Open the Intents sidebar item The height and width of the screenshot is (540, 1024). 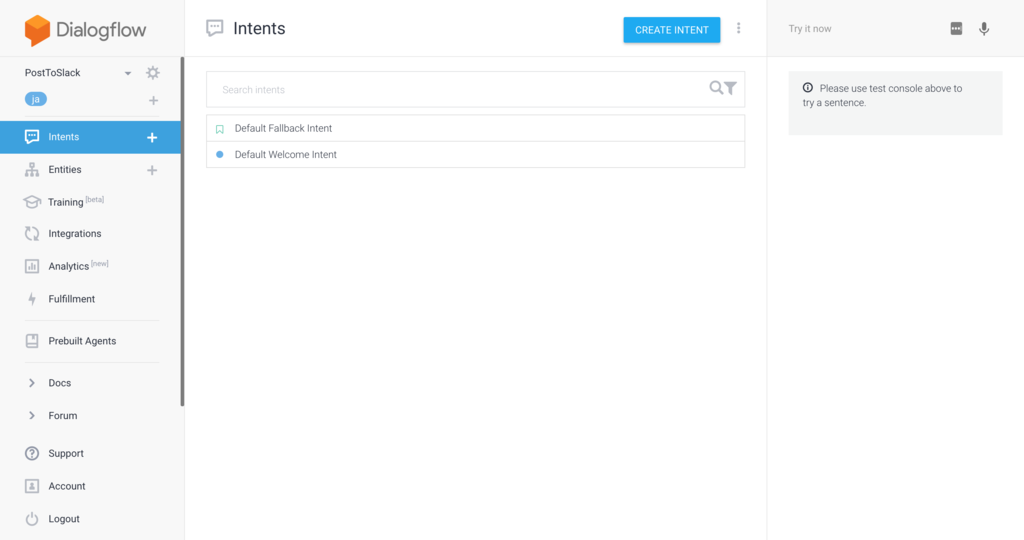90,137
